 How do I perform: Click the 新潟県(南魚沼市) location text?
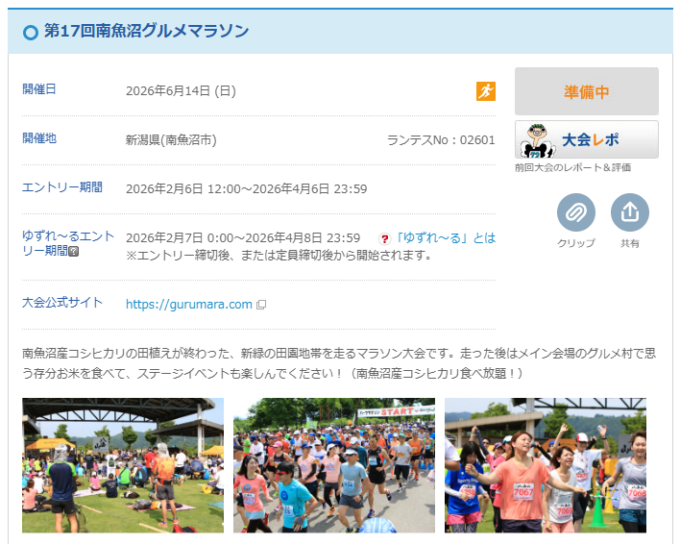[171, 140]
